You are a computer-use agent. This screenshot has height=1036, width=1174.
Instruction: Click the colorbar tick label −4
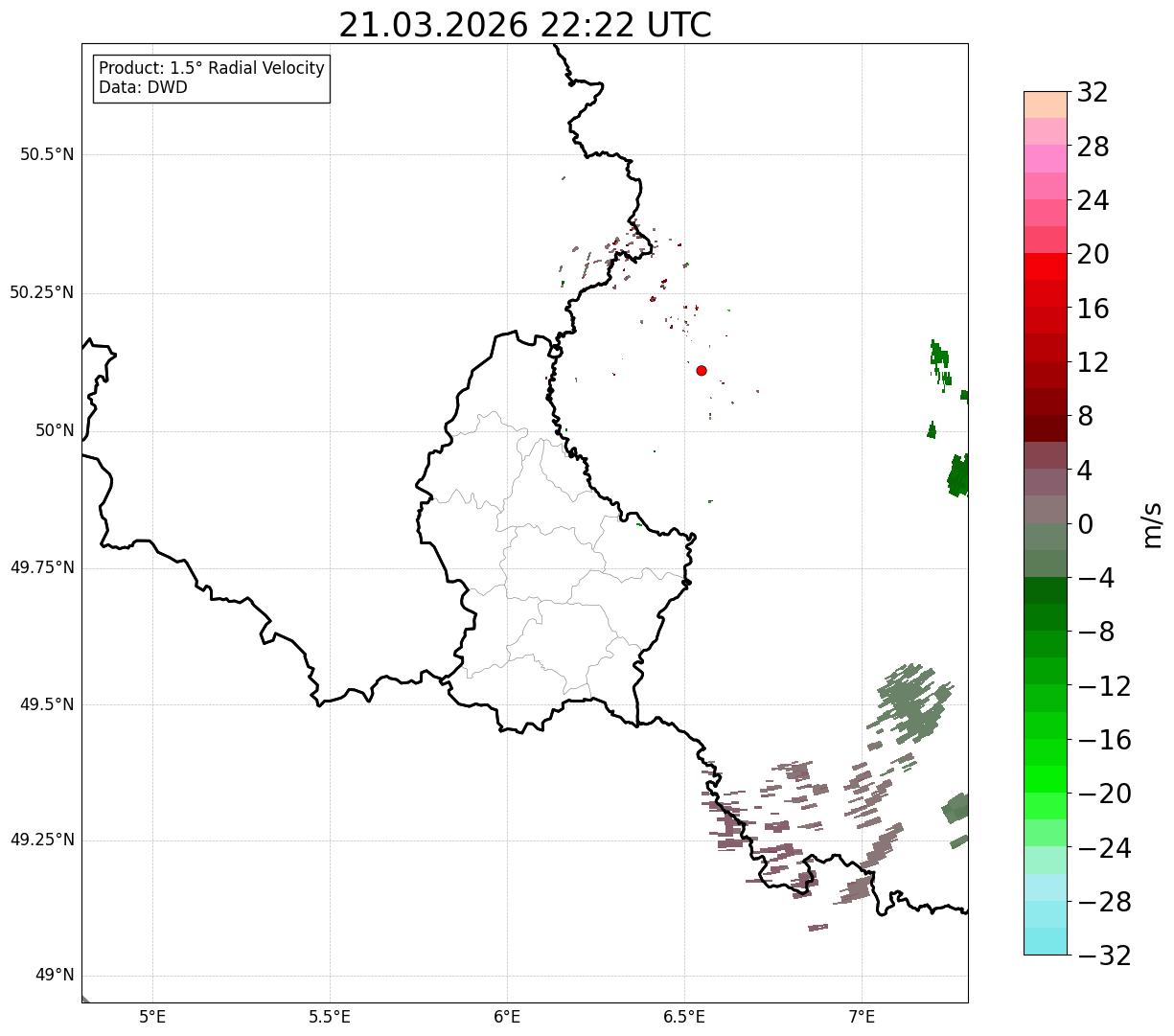click(x=1095, y=578)
